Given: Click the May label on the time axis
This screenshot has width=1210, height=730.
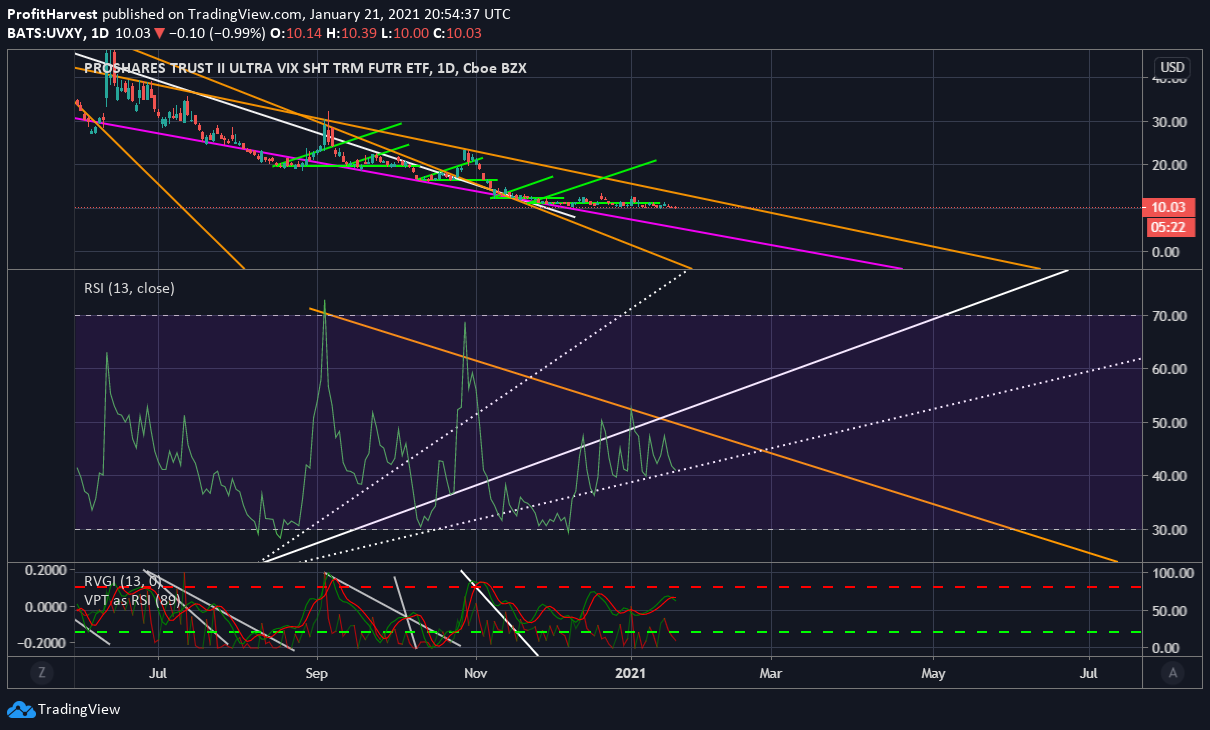Looking at the screenshot, I should point(933,674).
